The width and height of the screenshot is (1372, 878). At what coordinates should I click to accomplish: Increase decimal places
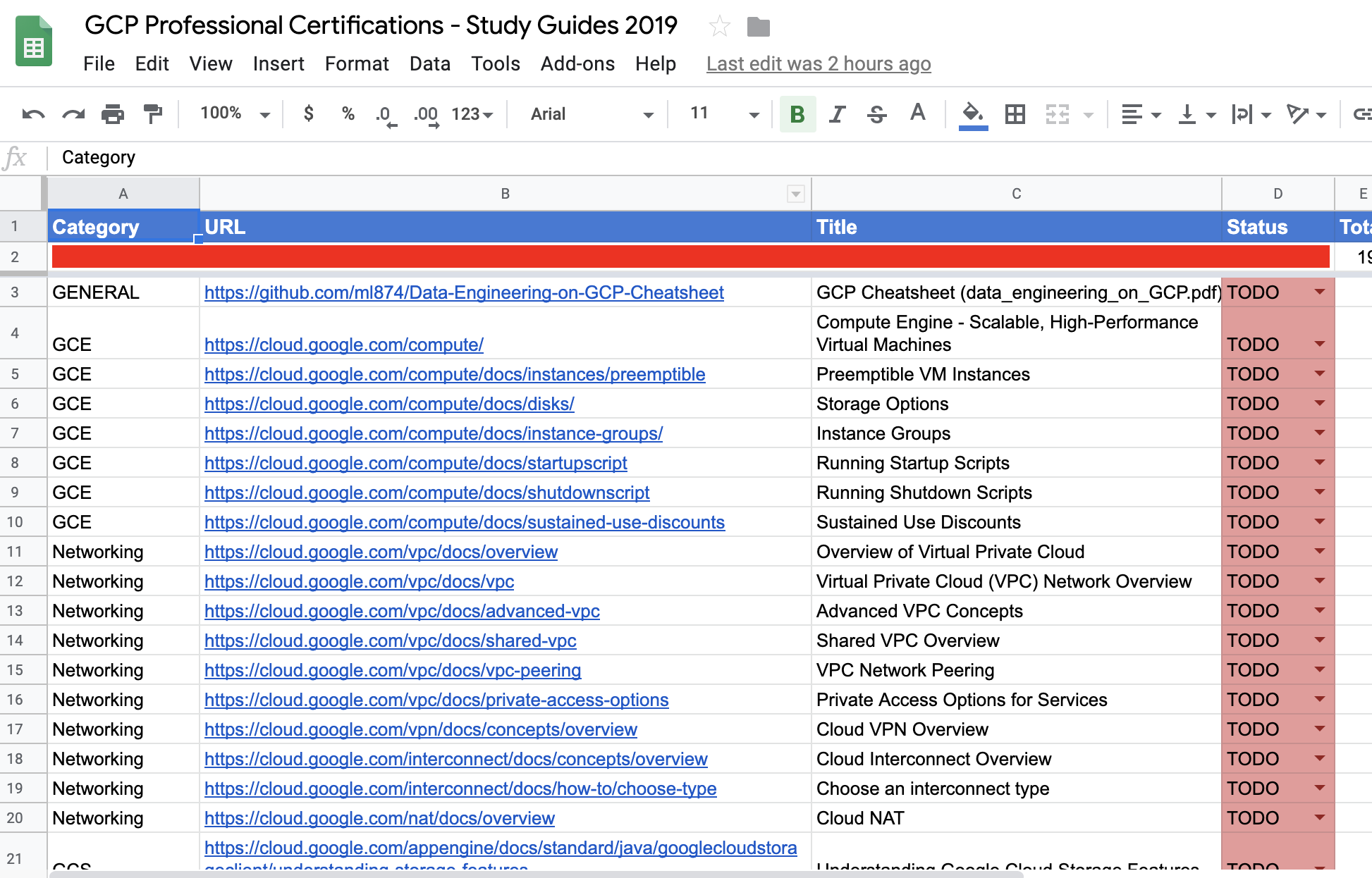click(427, 115)
